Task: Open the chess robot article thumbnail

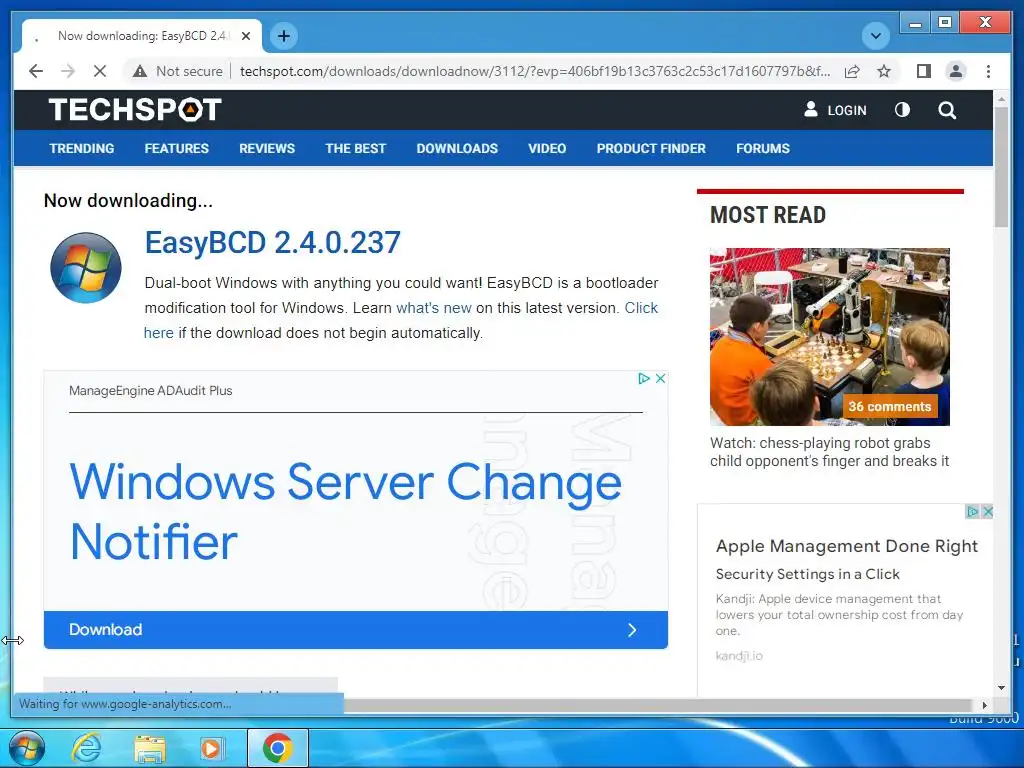Action: tap(829, 337)
